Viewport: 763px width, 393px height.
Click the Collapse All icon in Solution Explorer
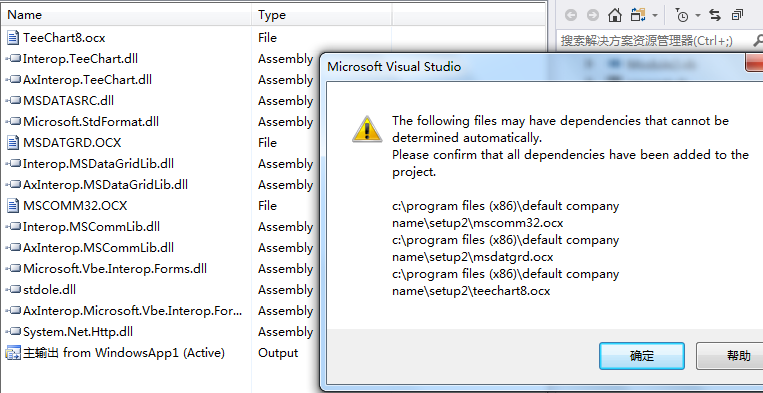738,15
